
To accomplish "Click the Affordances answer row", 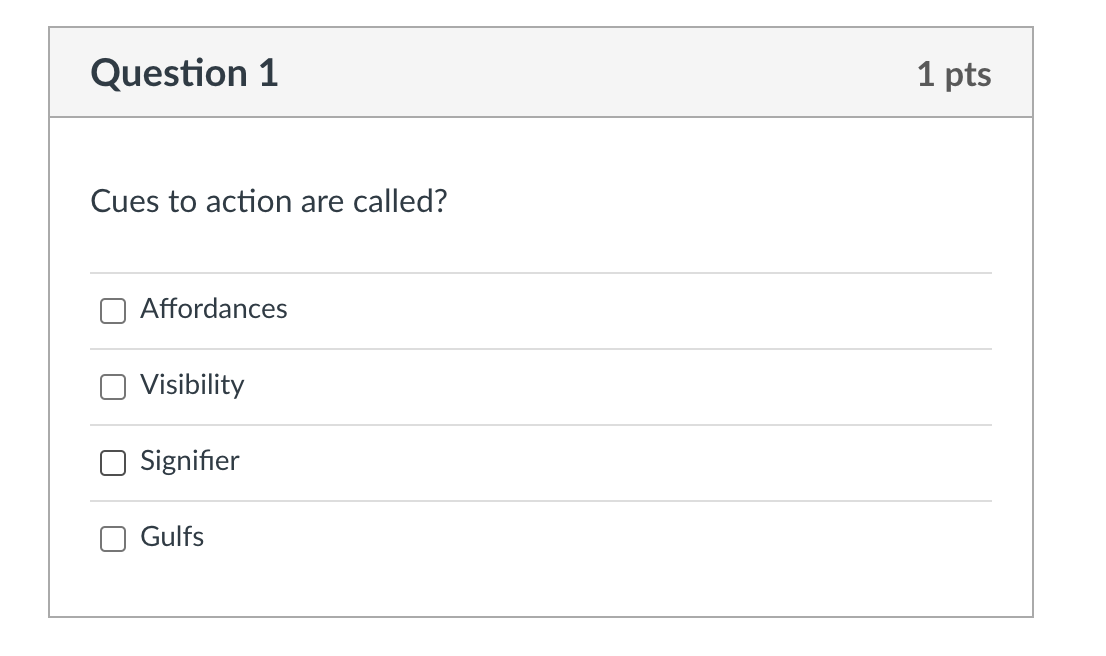I will [540, 311].
